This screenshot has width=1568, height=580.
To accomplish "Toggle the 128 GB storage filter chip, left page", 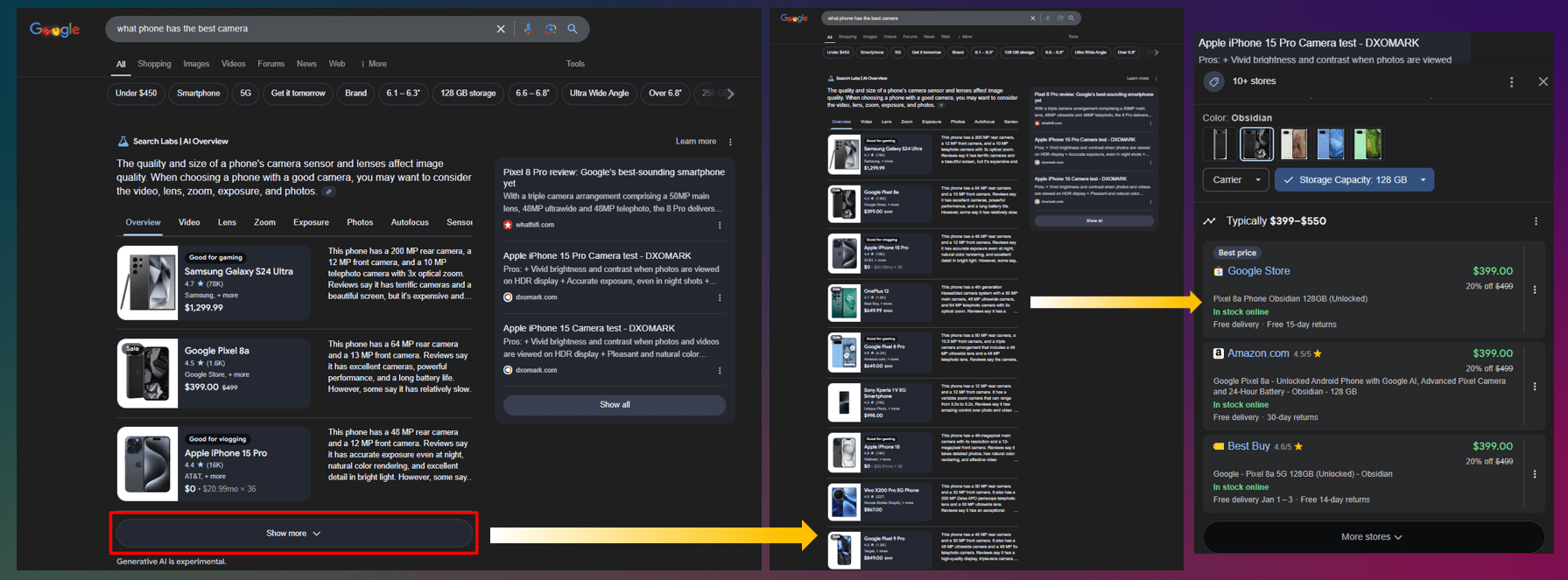I will 468,94.
